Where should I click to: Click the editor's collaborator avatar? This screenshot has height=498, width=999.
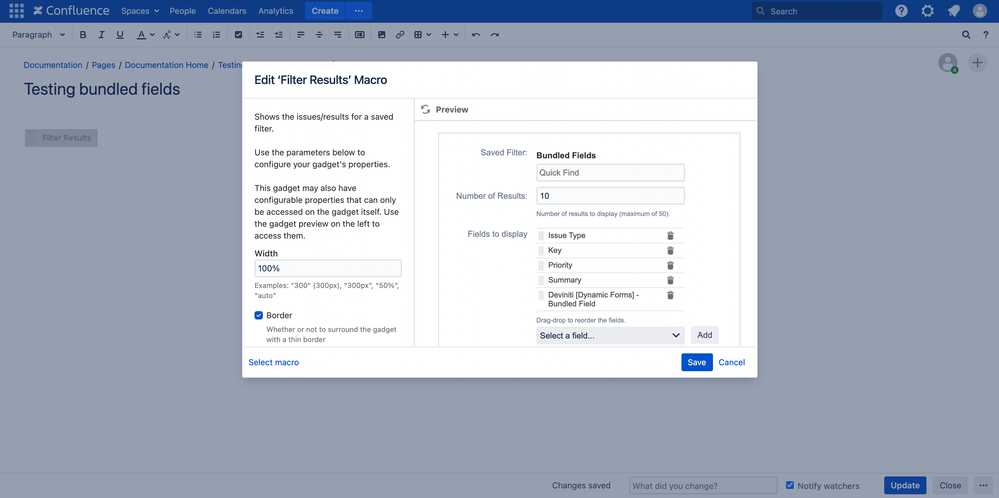click(948, 62)
